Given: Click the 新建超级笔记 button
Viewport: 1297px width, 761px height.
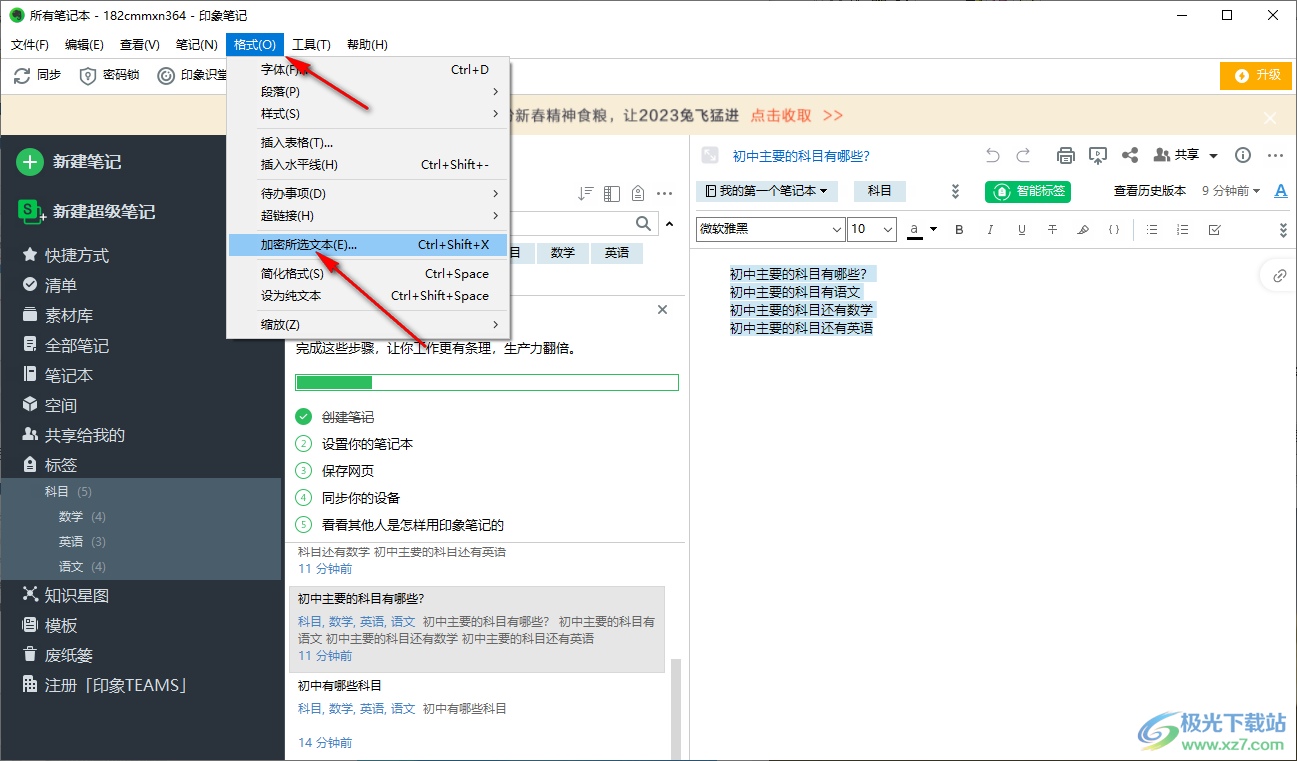Looking at the screenshot, I should pyautogui.click(x=87, y=212).
